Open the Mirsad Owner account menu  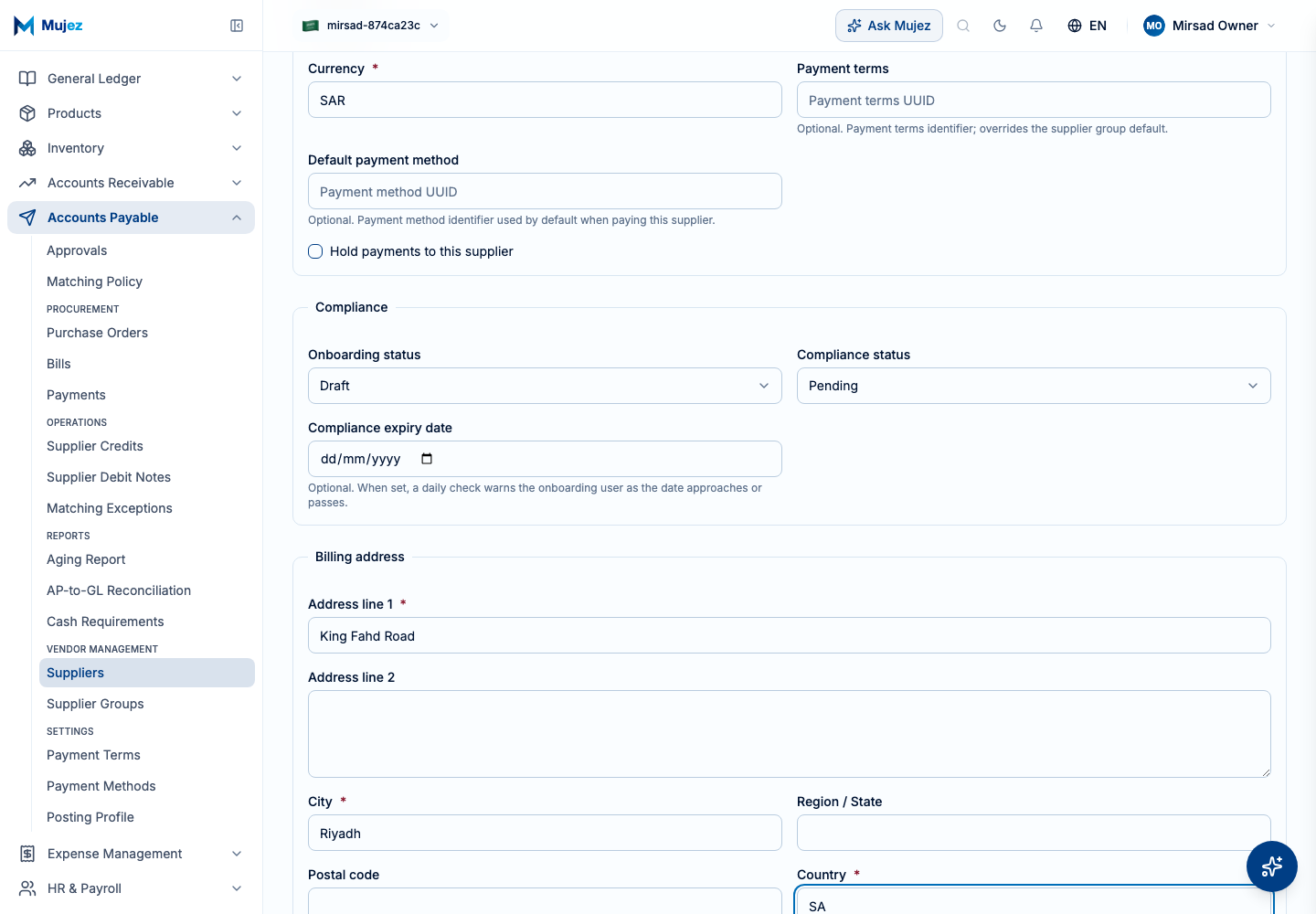tap(1209, 26)
